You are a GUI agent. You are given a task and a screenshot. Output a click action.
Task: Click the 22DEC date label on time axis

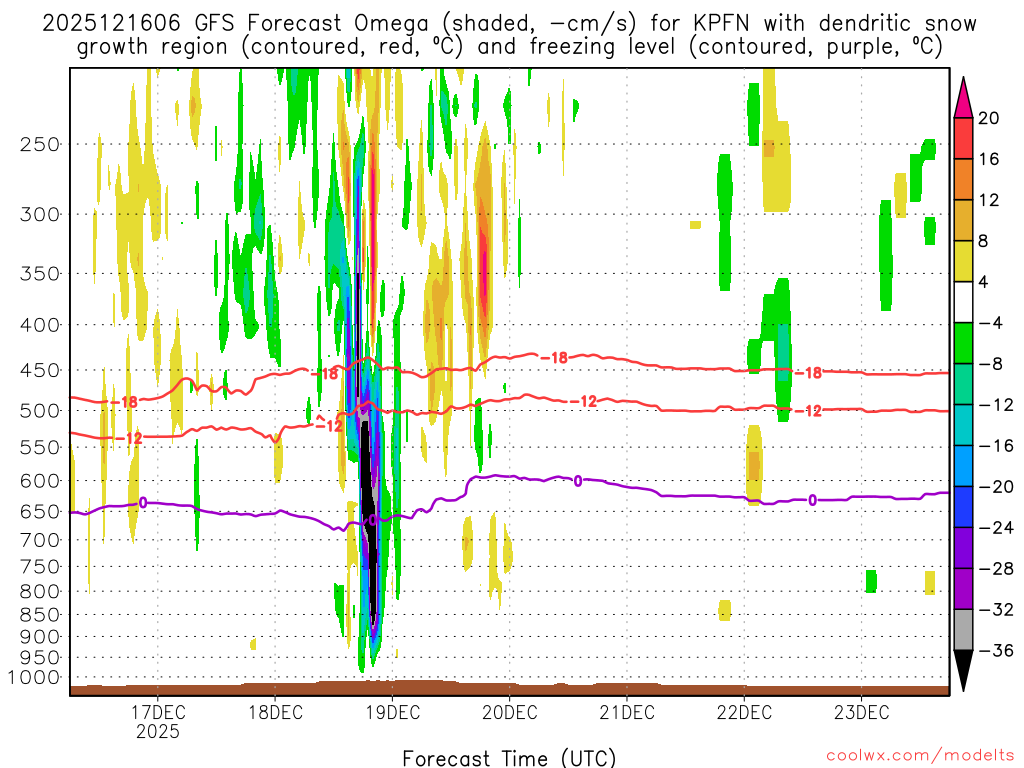tap(744, 712)
